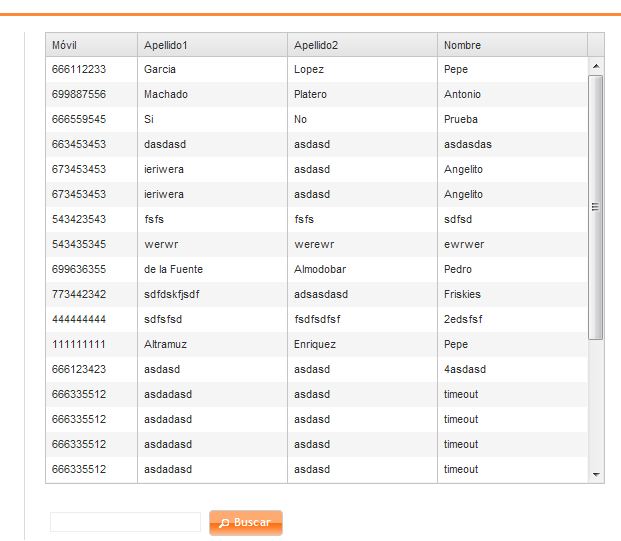Select the row with mobile 666559545
Image resolution: width=621 pixels, height=541 pixels.
click(316, 119)
